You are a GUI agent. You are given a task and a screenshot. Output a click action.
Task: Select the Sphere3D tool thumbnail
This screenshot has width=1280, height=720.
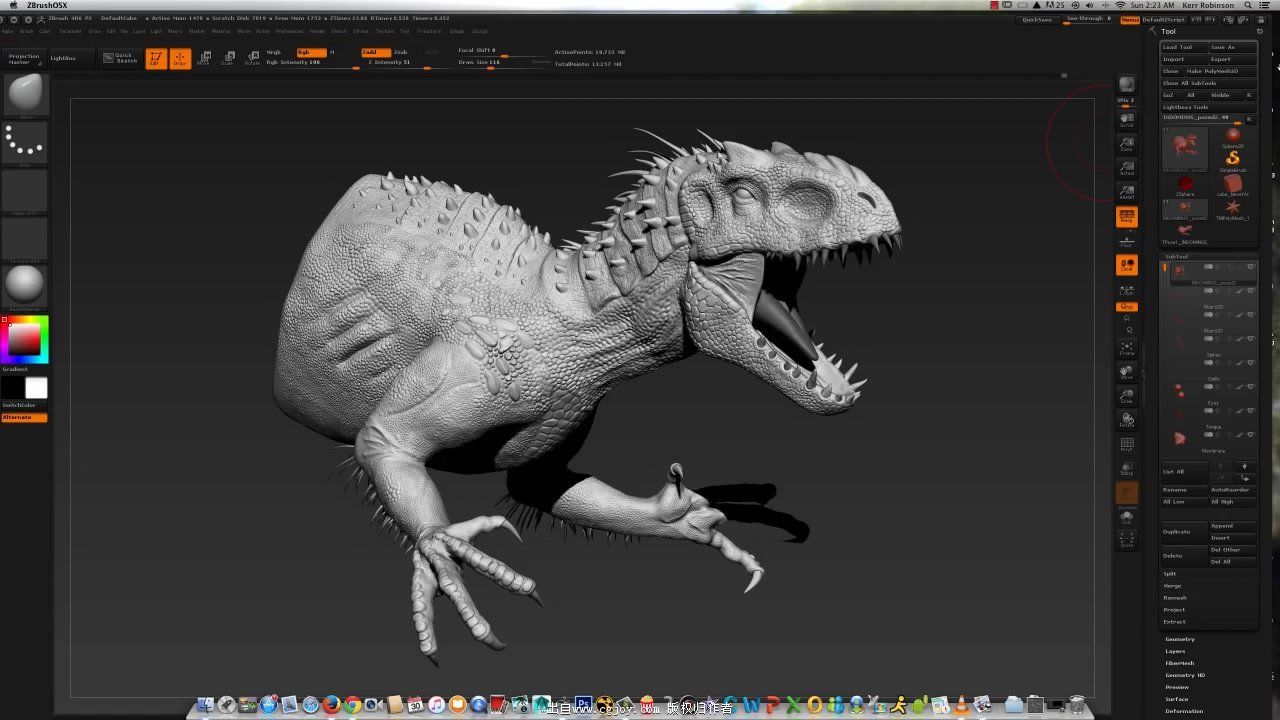1233,138
